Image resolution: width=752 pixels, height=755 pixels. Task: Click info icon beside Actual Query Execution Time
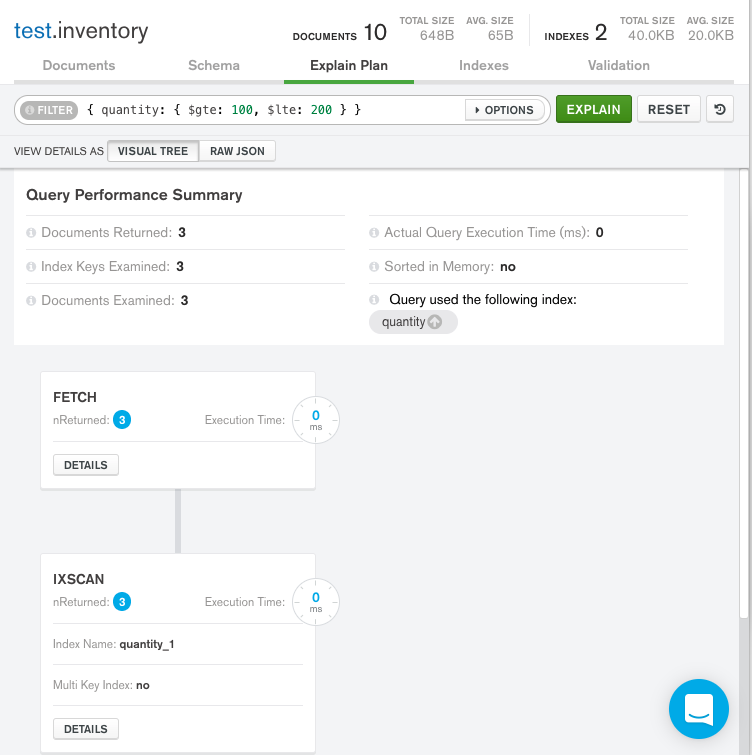[x=375, y=233]
